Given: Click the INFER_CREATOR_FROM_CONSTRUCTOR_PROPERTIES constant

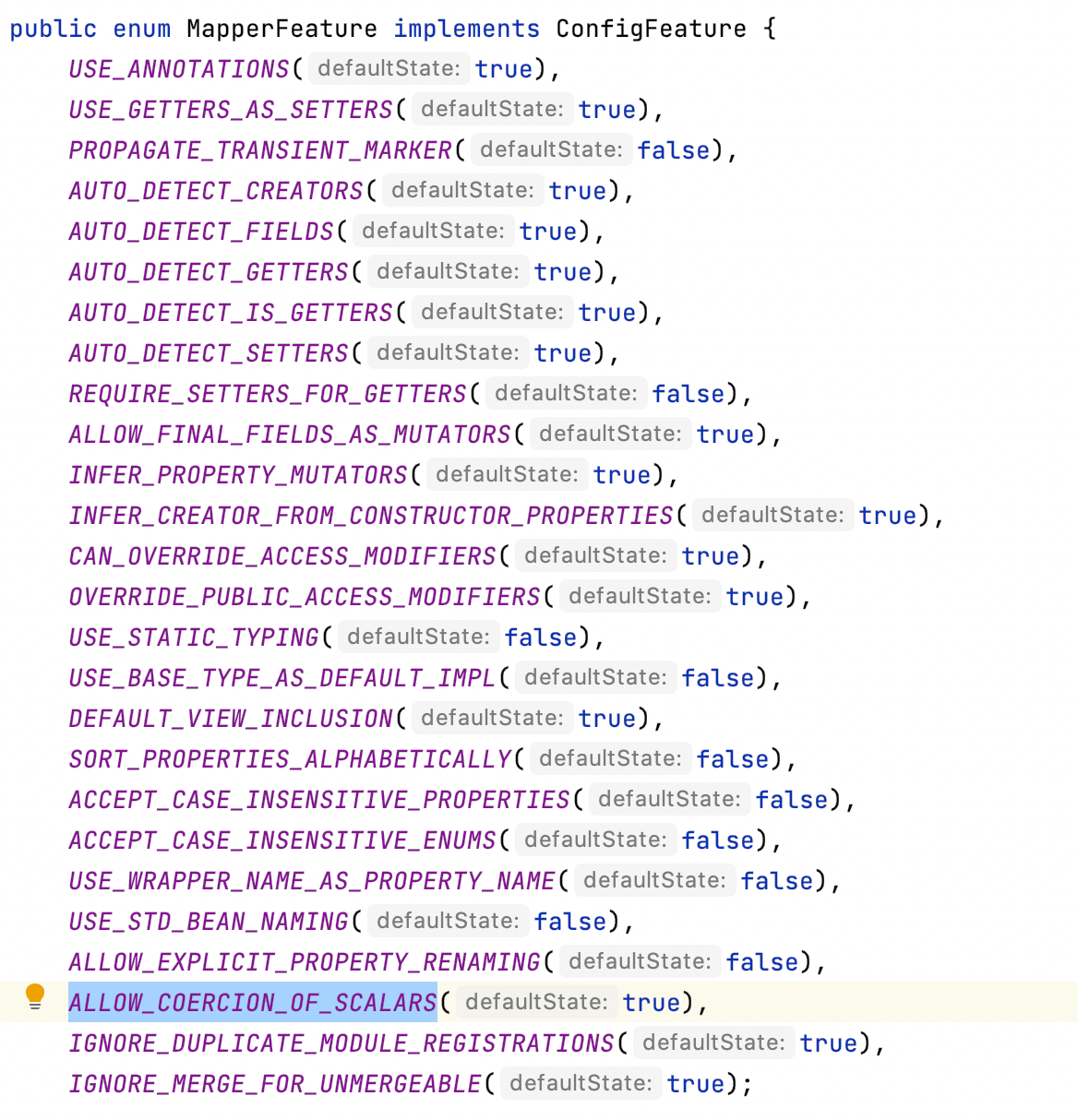Looking at the screenshot, I should (368, 515).
